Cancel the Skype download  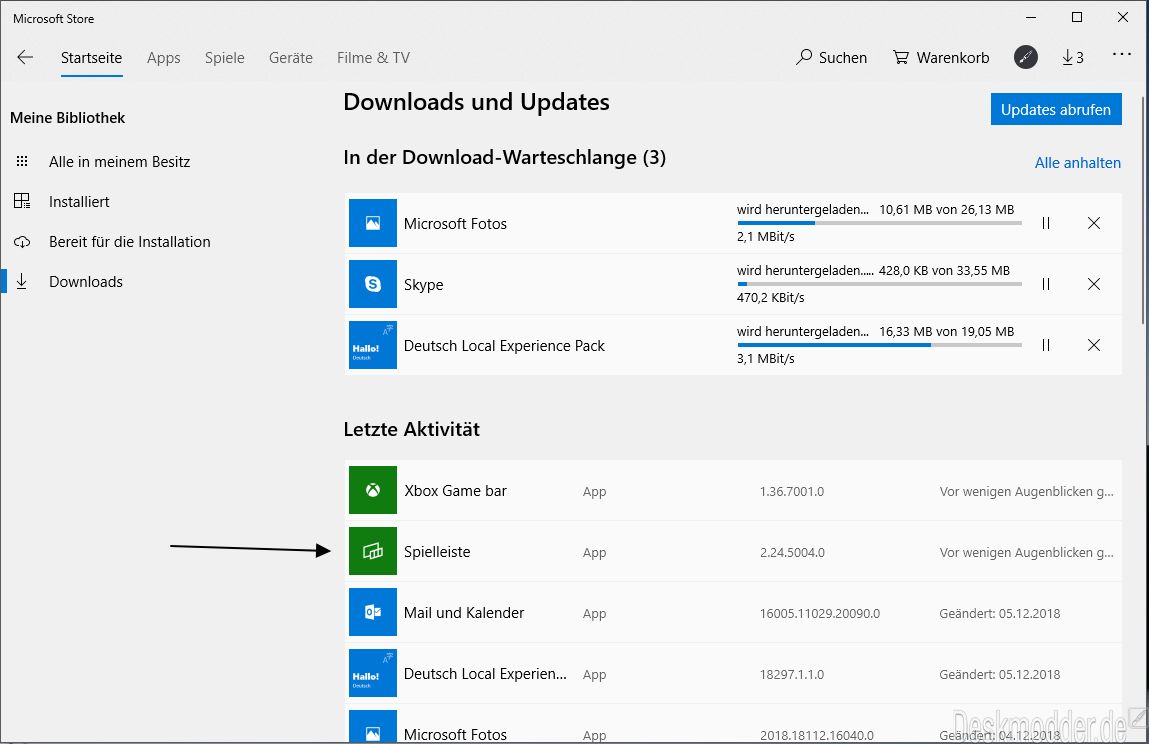1093,284
